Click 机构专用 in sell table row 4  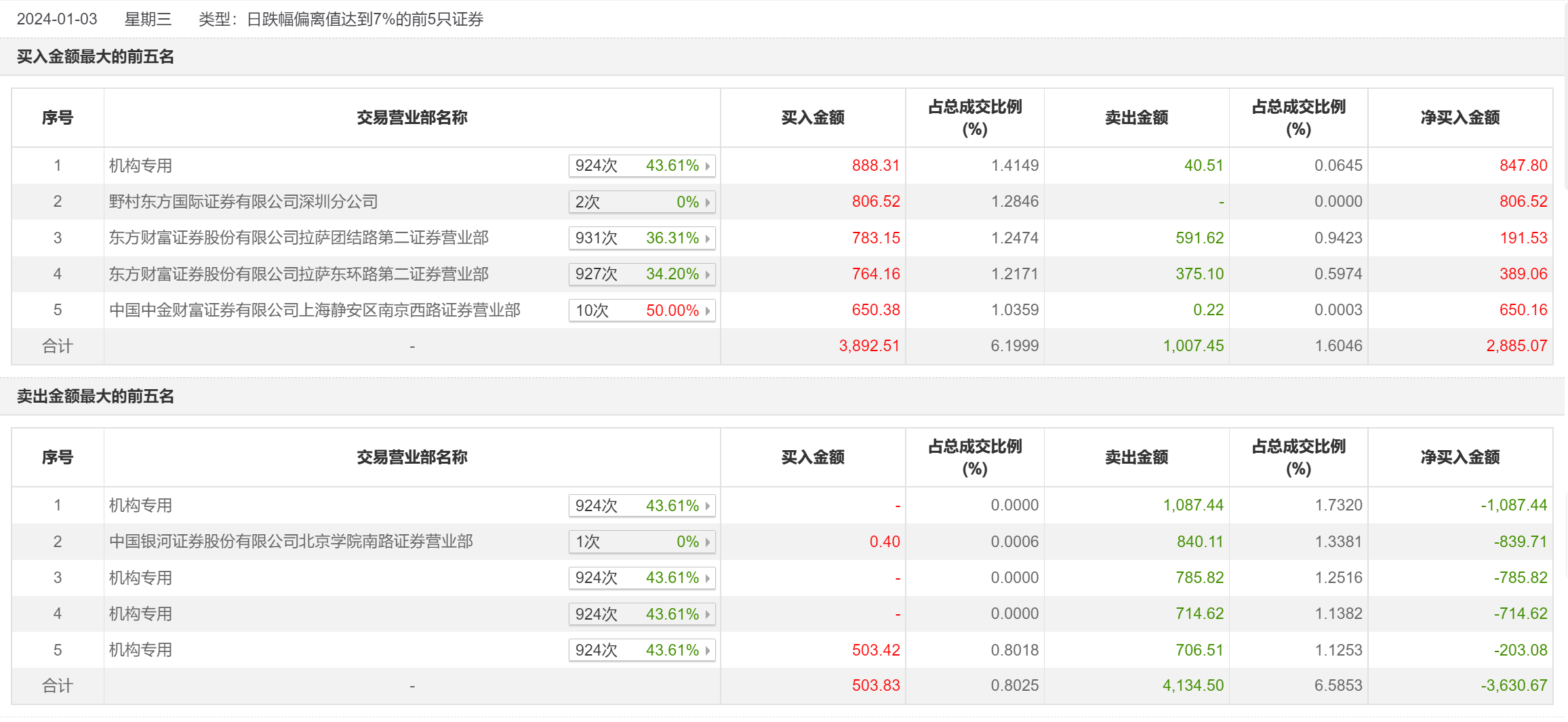(141, 614)
